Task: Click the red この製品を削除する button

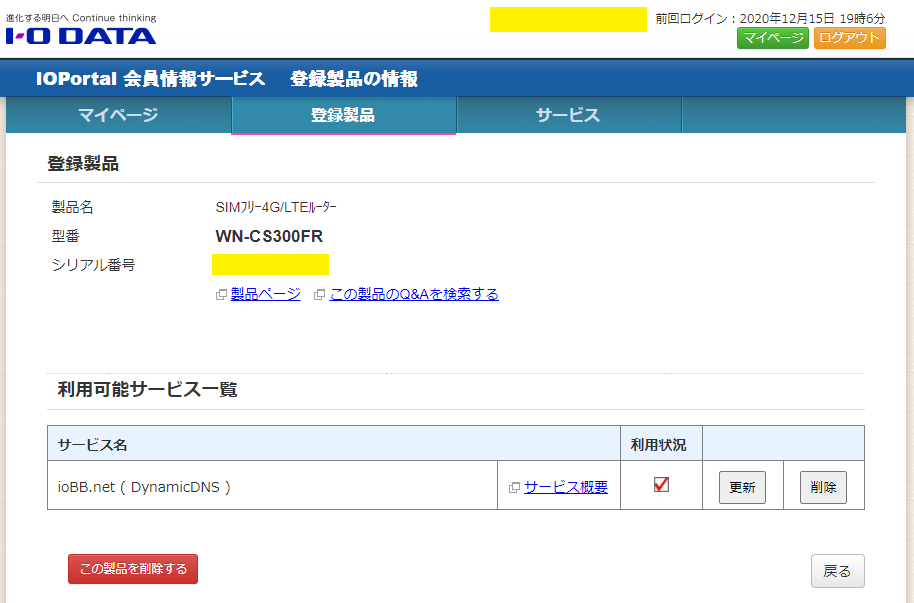Action: [133, 569]
